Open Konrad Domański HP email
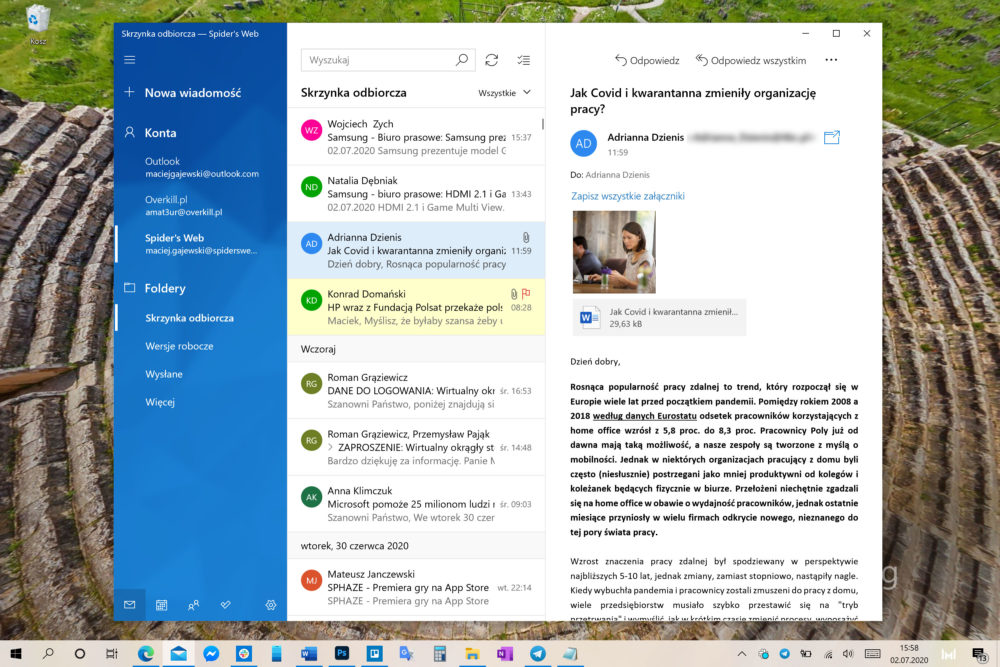1000x667 pixels. pyautogui.click(x=416, y=307)
